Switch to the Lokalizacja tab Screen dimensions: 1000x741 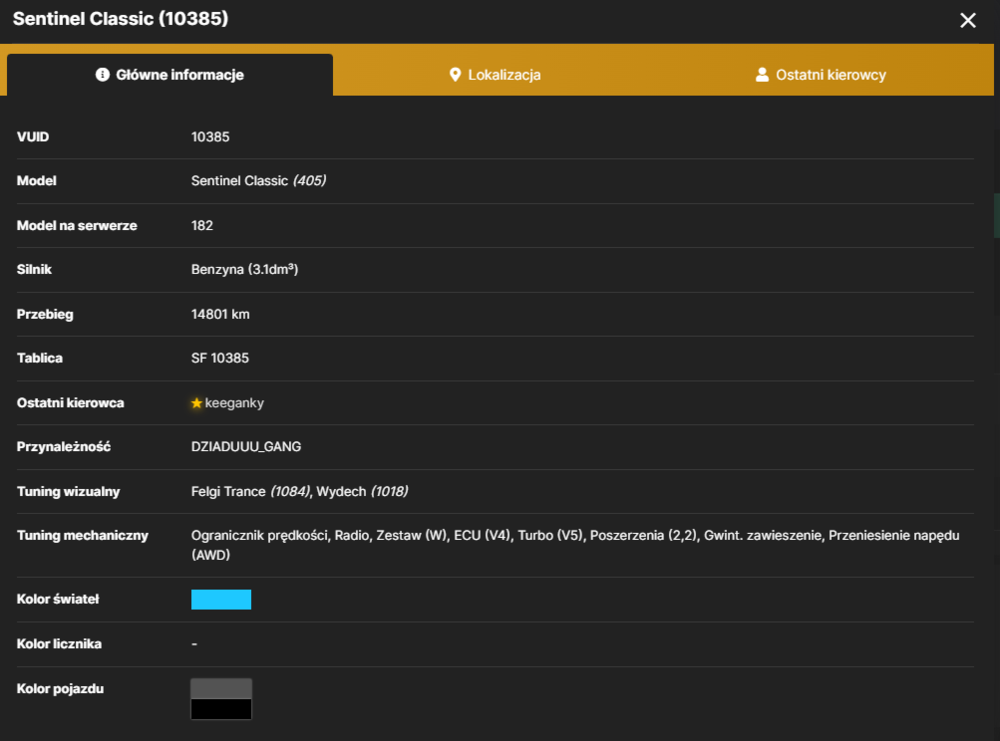point(495,75)
